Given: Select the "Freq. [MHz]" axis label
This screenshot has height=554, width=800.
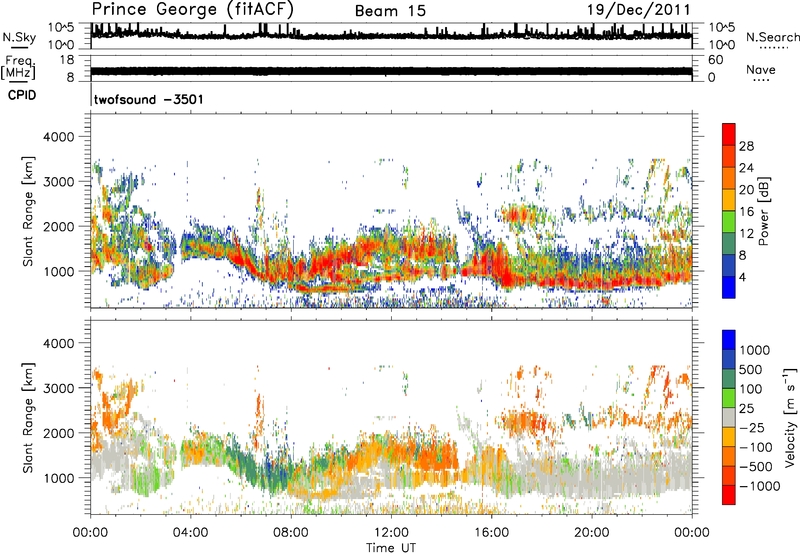Looking at the screenshot, I should [x=18, y=68].
